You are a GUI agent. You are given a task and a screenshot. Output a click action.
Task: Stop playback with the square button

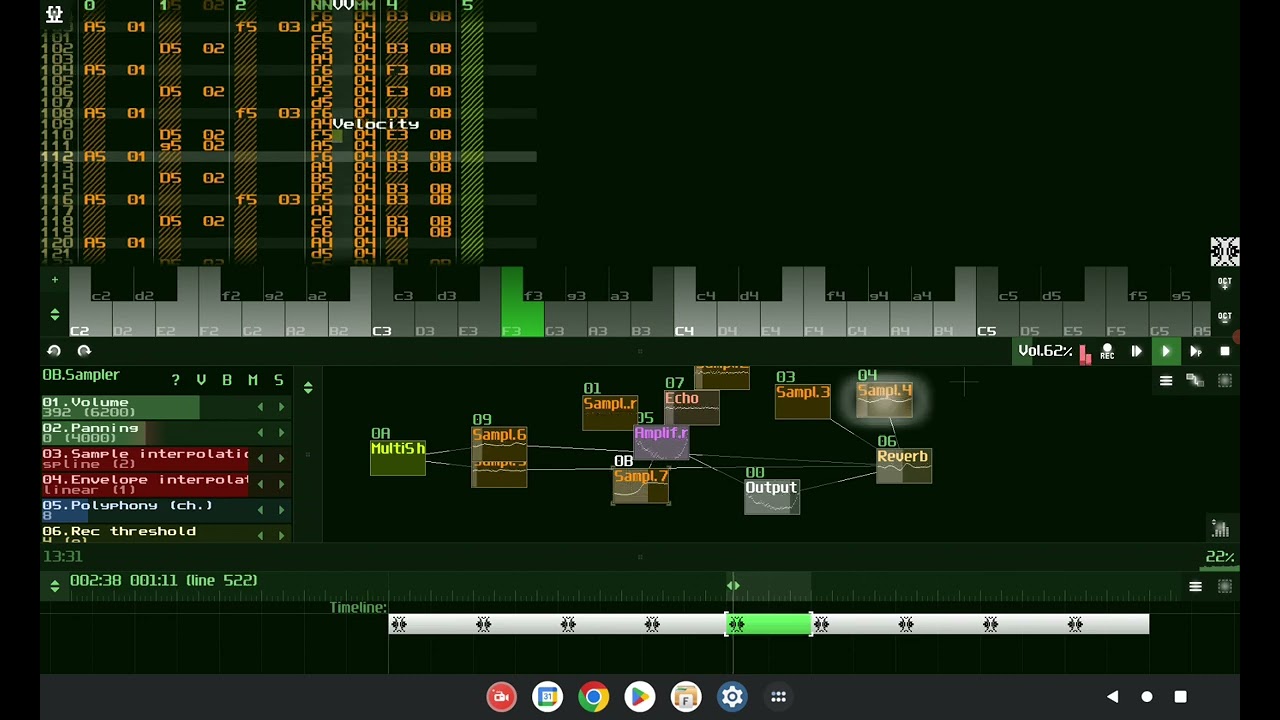tap(1225, 351)
